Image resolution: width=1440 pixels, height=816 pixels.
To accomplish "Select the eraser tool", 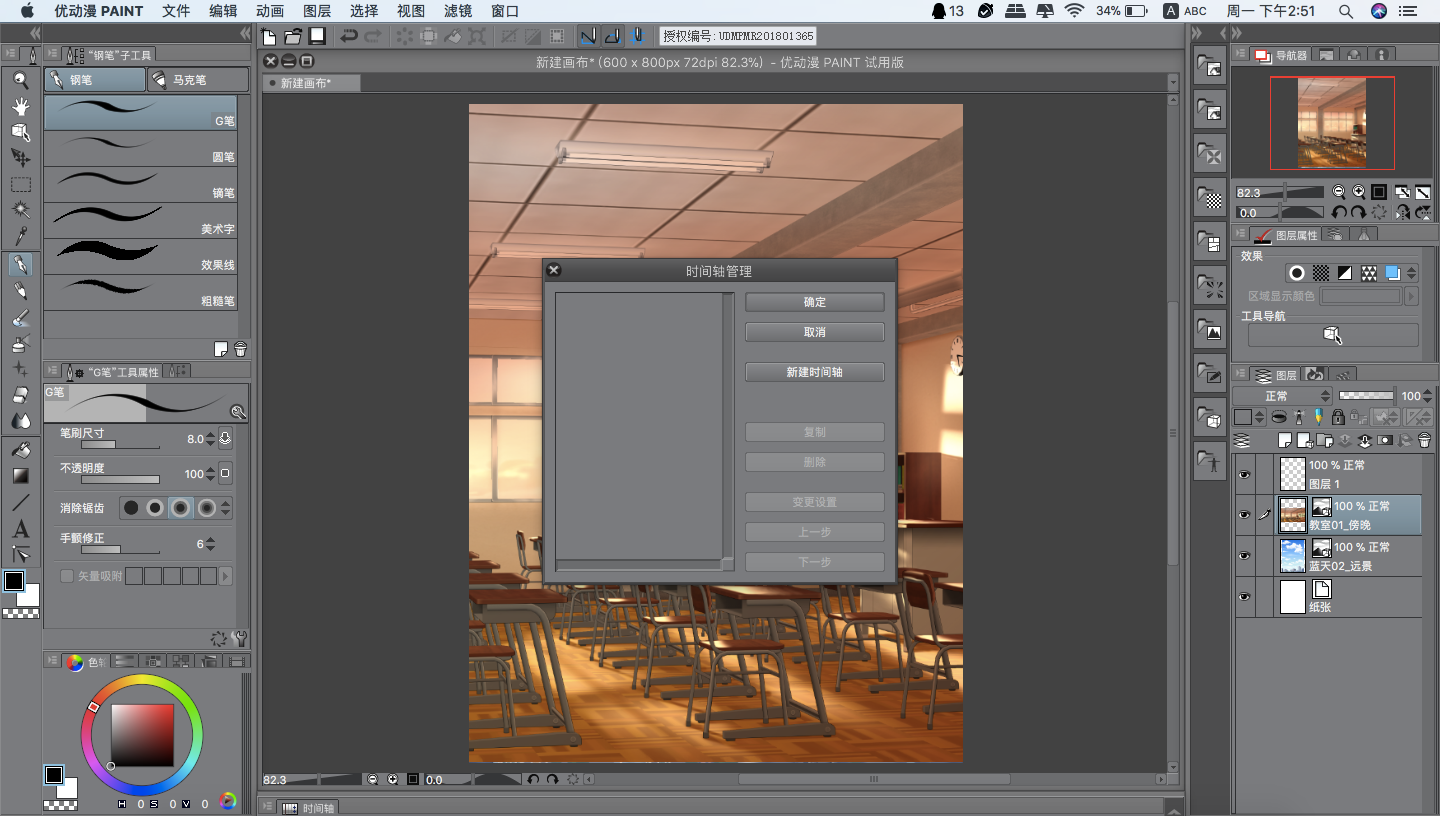I will (x=20, y=396).
